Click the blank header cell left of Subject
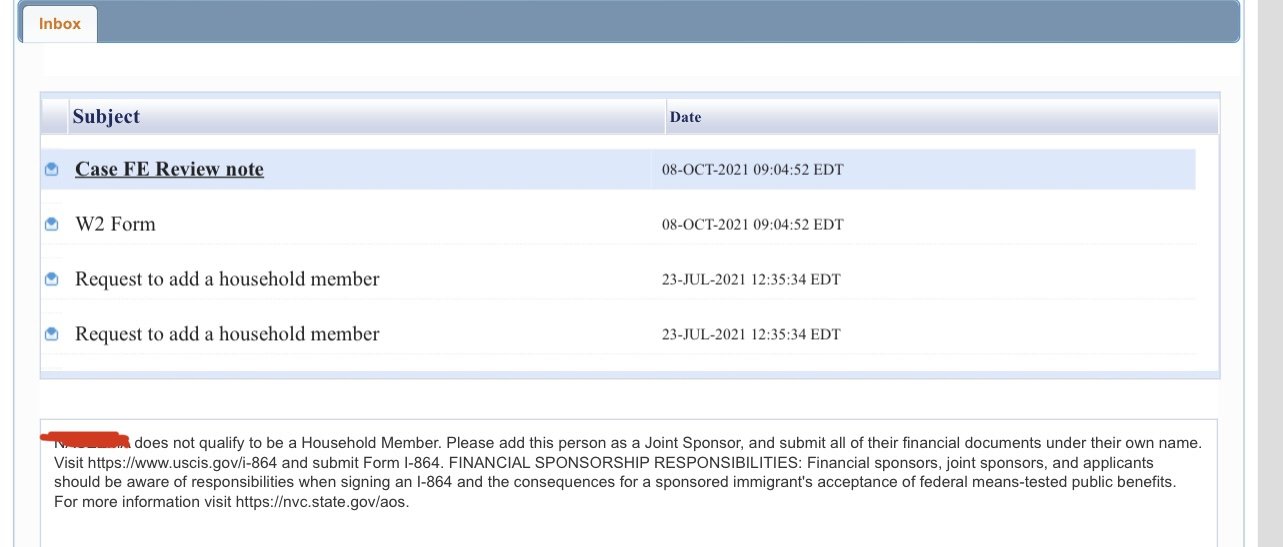Image resolution: width=1283 pixels, height=547 pixels. pos(54,117)
